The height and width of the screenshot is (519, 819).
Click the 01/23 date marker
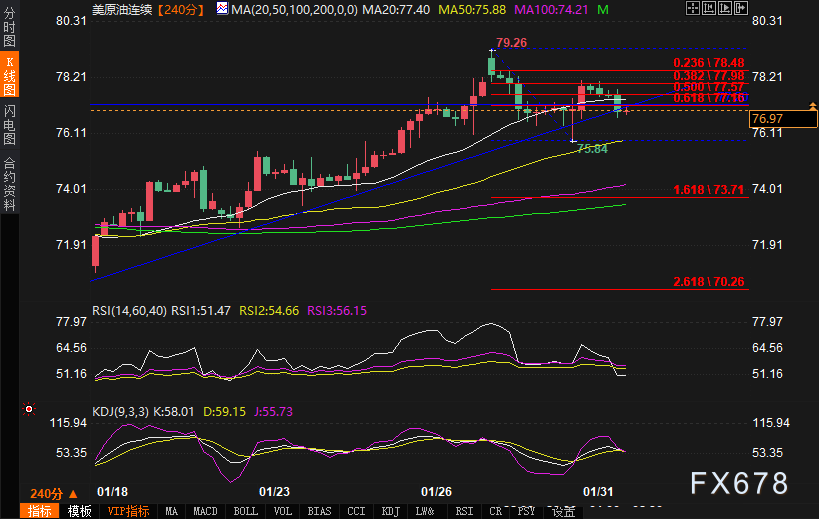(x=274, y=491)
